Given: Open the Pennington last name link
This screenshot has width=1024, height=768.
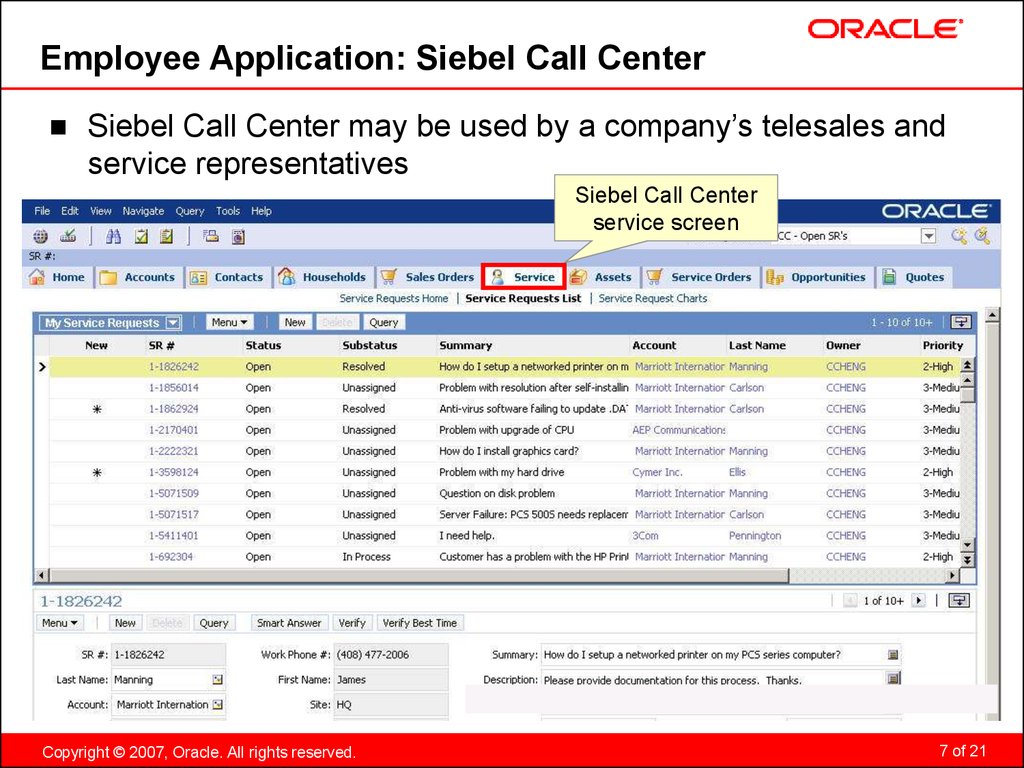Looking at the screenshot, I should click(x=755, y=536).
